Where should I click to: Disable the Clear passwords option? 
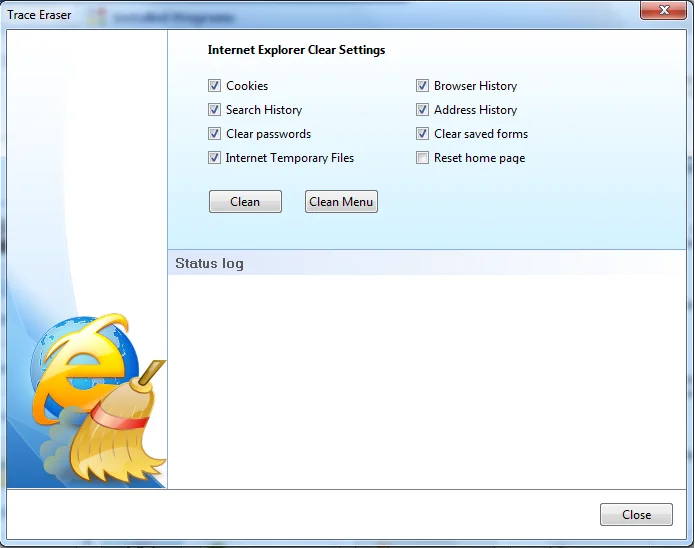pos(215,133)
